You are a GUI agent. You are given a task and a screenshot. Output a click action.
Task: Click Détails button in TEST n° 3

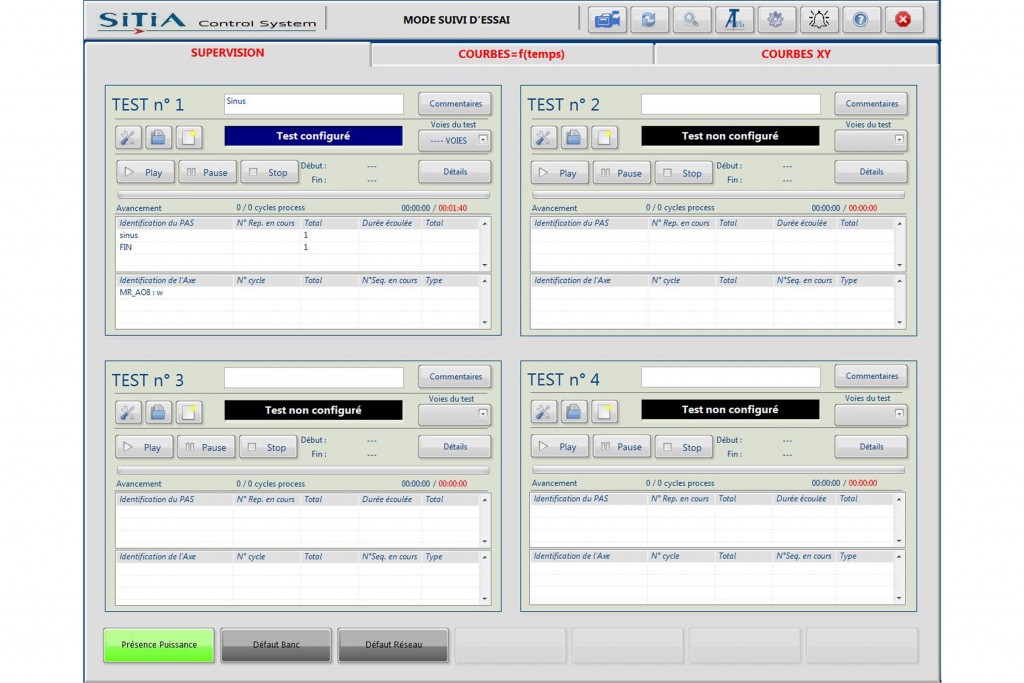click(455, 447)
